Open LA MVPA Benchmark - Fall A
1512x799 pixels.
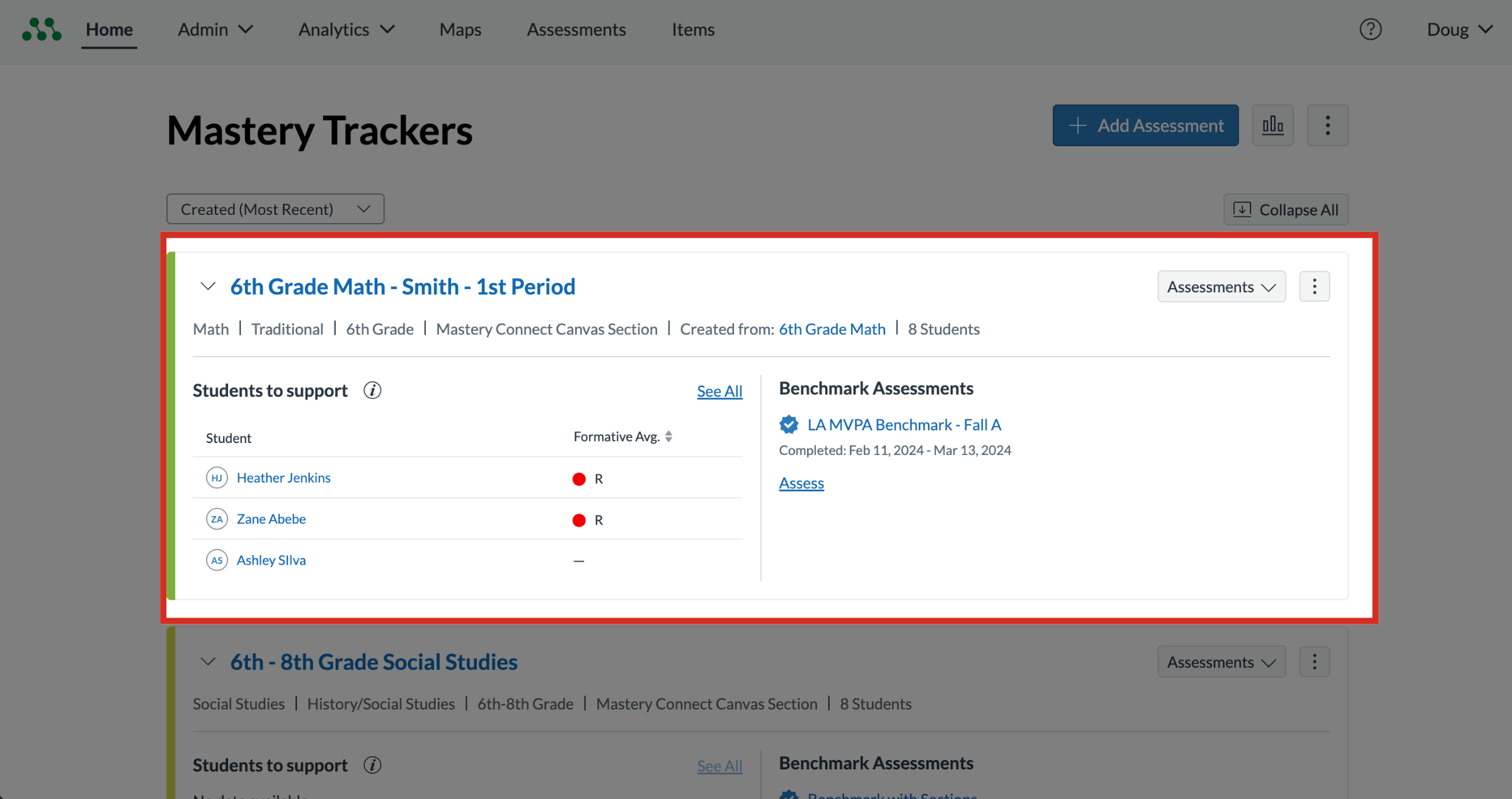[x=904, y=425]
